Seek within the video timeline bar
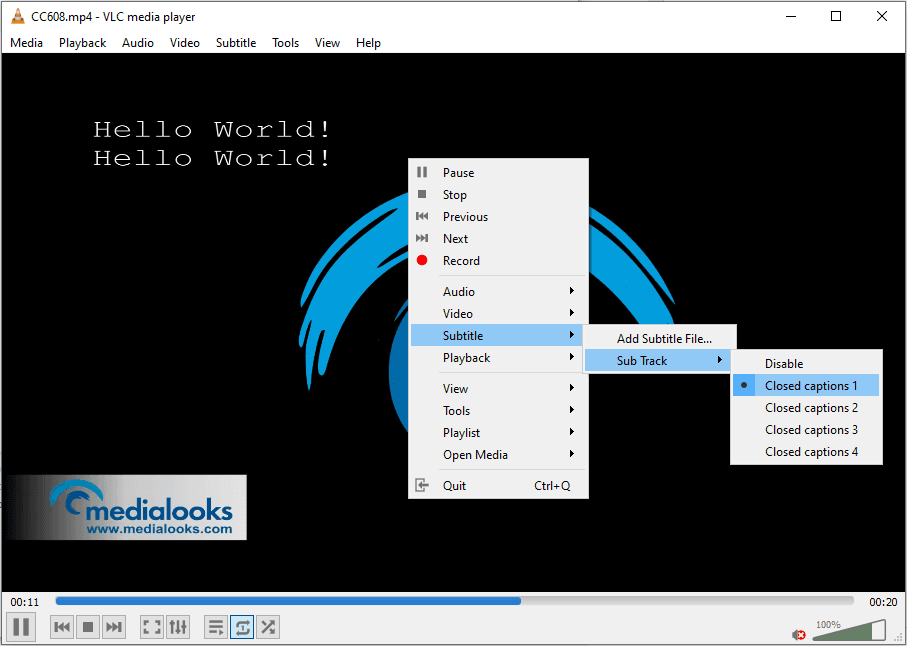The image size is (907, 646). 455,601
